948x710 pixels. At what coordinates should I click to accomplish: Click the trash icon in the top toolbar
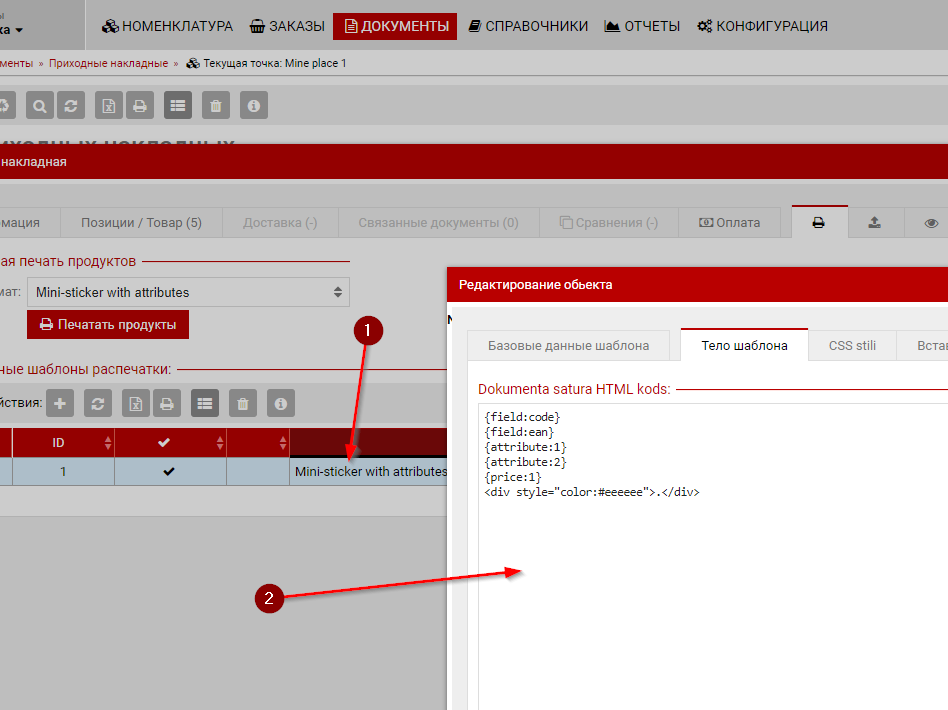(216, 105)
